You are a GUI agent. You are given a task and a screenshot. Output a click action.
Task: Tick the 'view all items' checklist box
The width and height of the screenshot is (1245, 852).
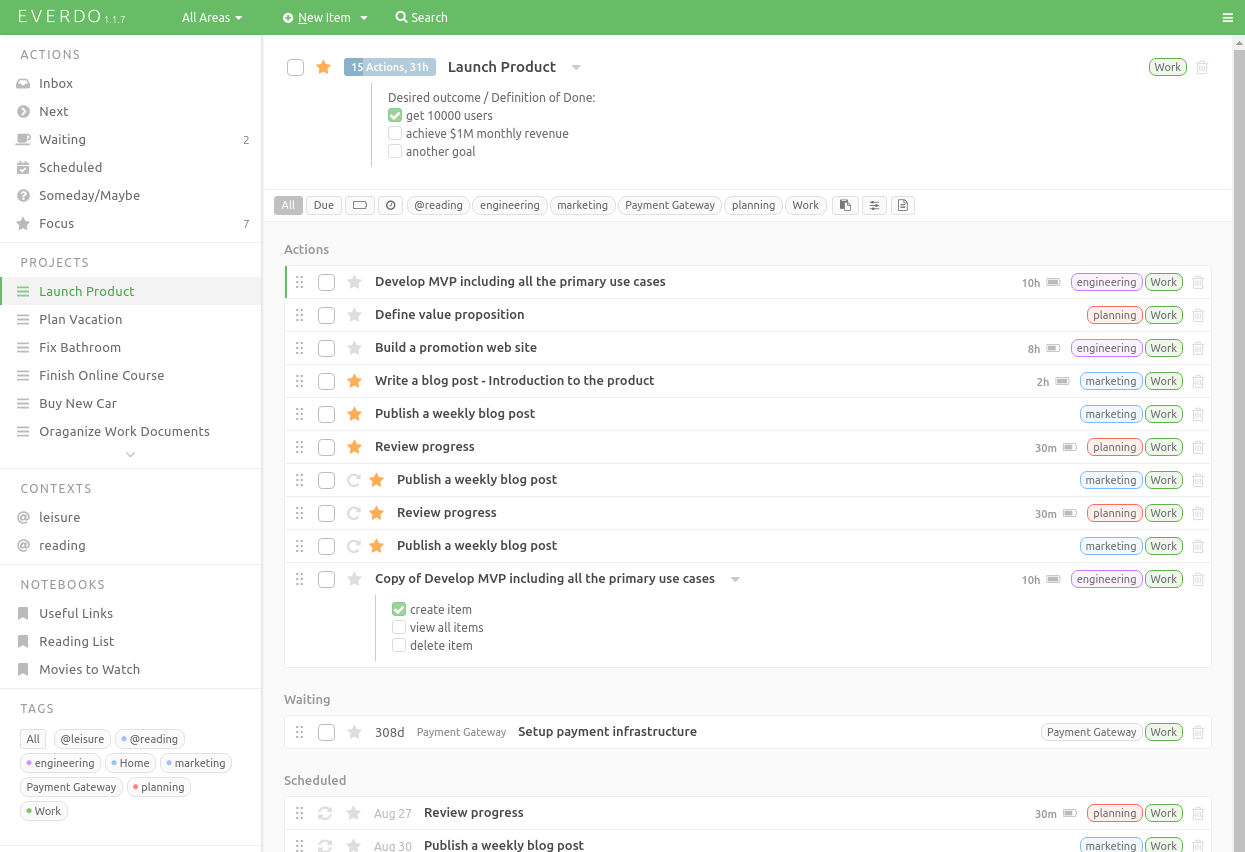click(399, 628)
